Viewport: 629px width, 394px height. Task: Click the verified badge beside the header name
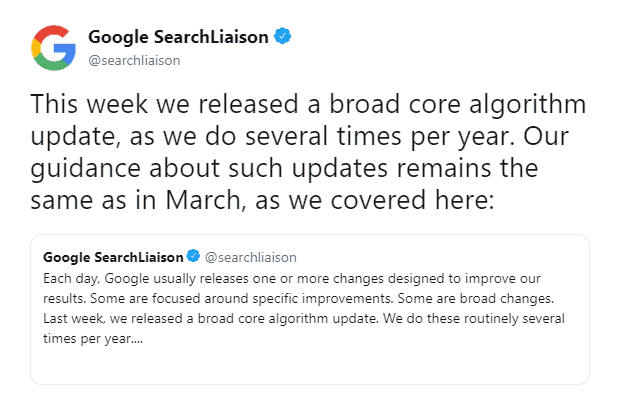click(x=282, y=37)
